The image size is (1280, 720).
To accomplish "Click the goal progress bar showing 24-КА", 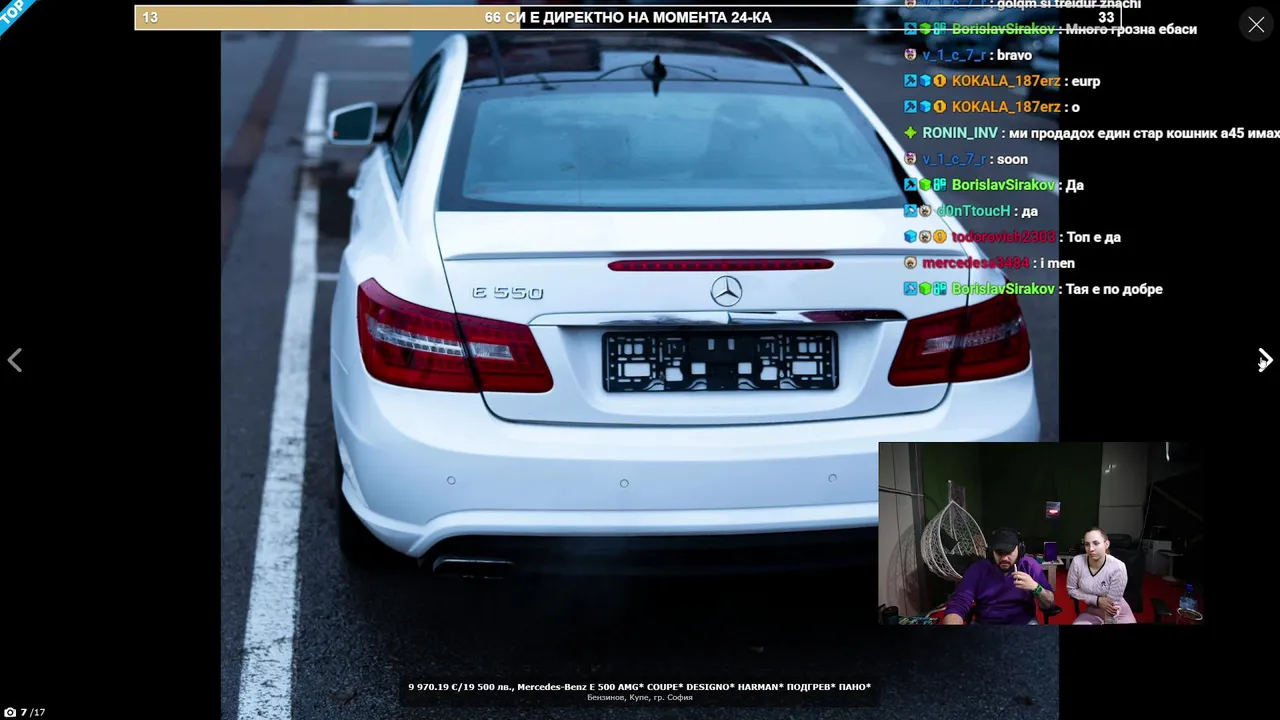I will point(628,17).
